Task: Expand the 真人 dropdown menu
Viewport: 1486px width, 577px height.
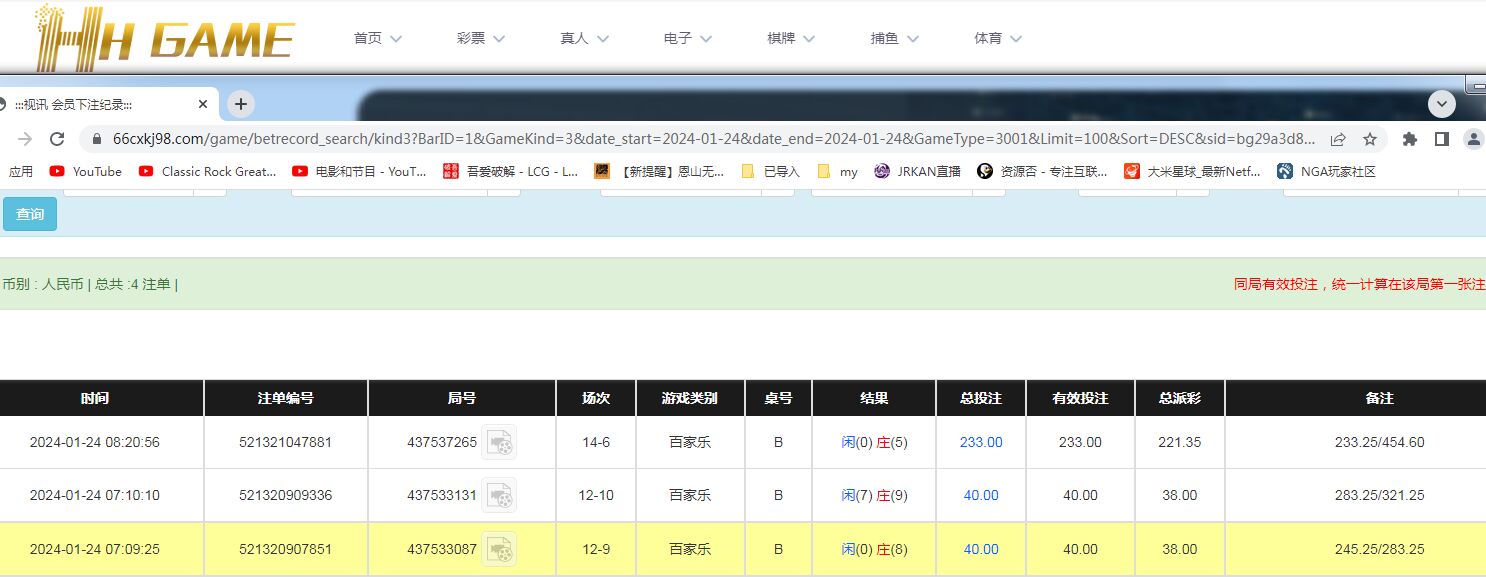Action: pos(584,38)
